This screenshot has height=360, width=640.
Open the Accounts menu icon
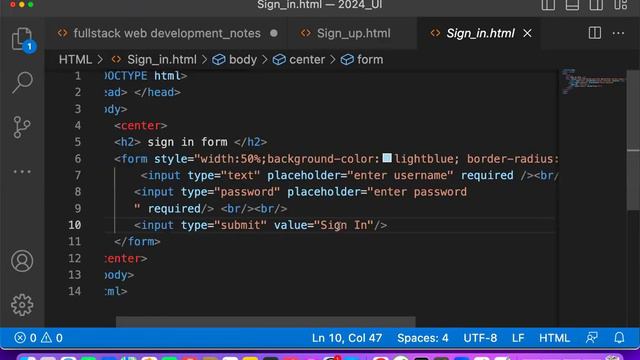point(22,261)
